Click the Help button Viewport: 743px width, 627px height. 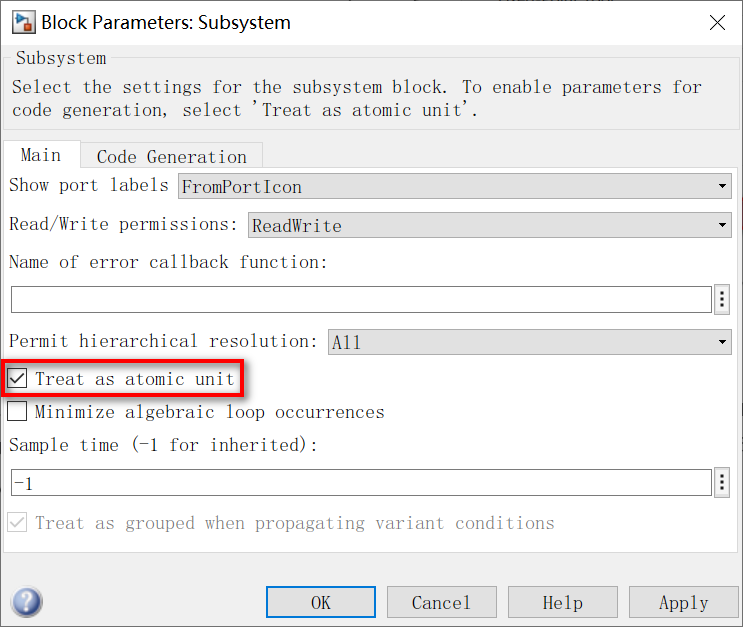click(562, 602)
